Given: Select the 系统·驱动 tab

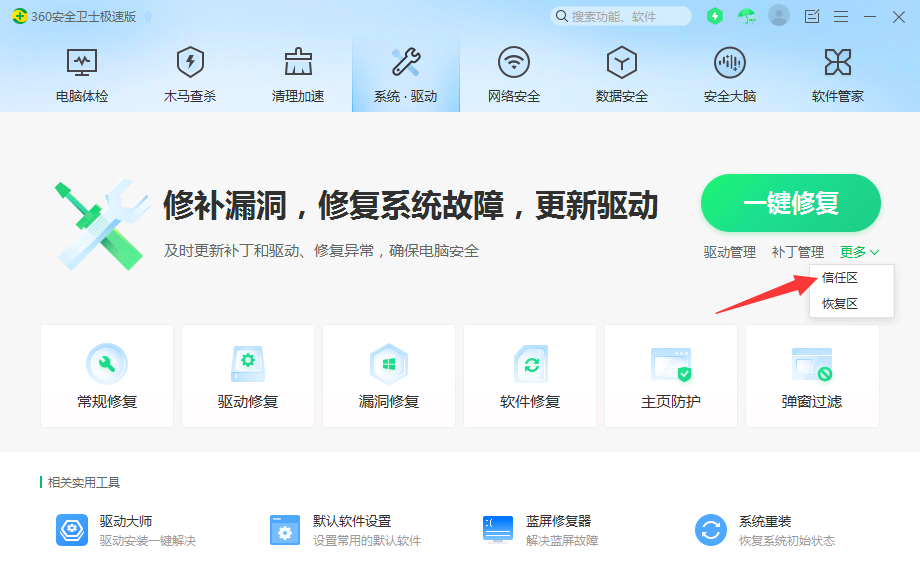Looking at the screenshot, I should click(405, 75).
